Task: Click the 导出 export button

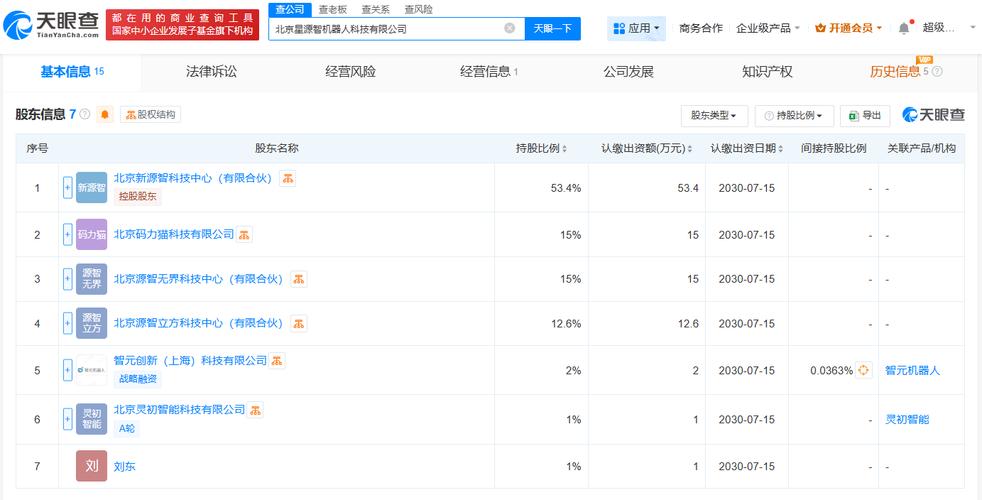Action: tap(864, 115)
